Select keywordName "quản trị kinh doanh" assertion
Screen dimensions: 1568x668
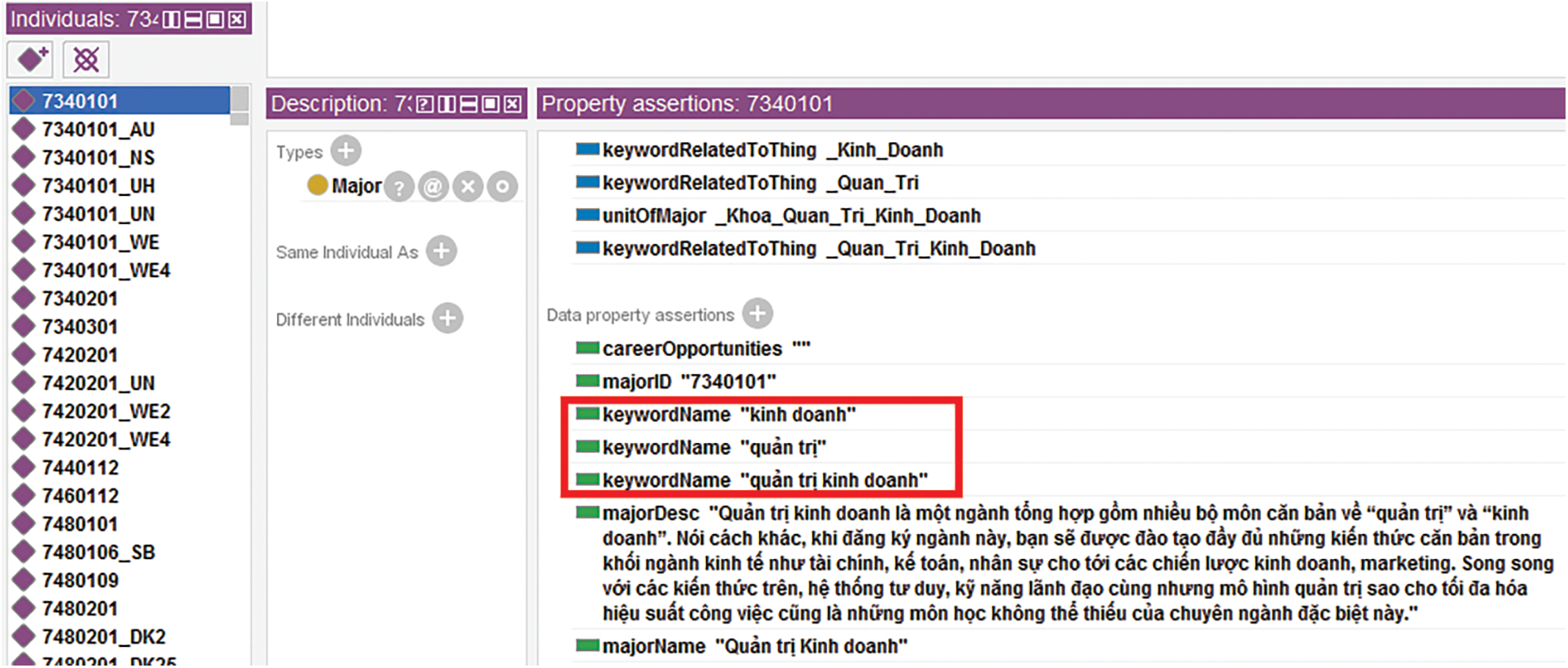pos(764,480)
